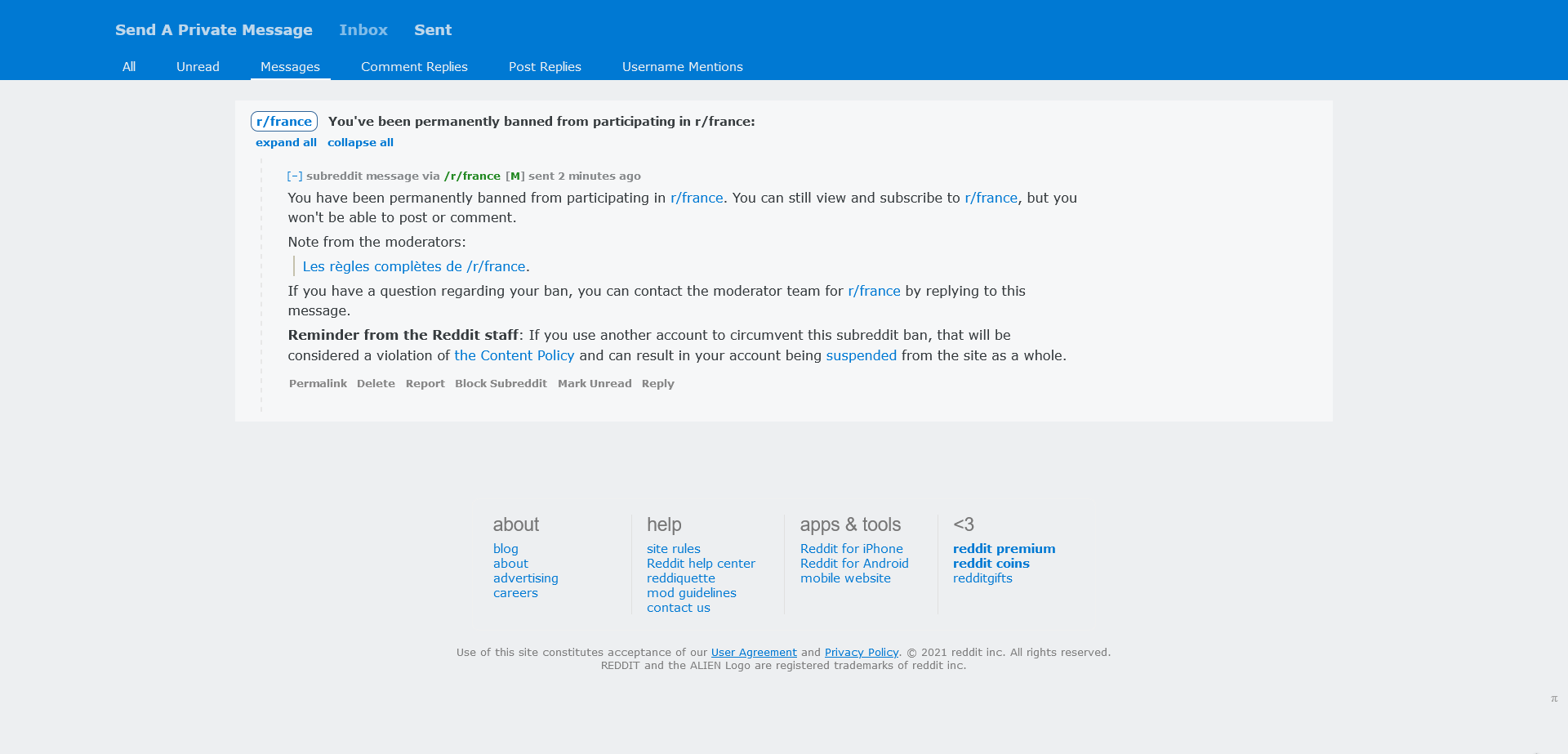Collapse message with the [–] toggle

[295, 176]
